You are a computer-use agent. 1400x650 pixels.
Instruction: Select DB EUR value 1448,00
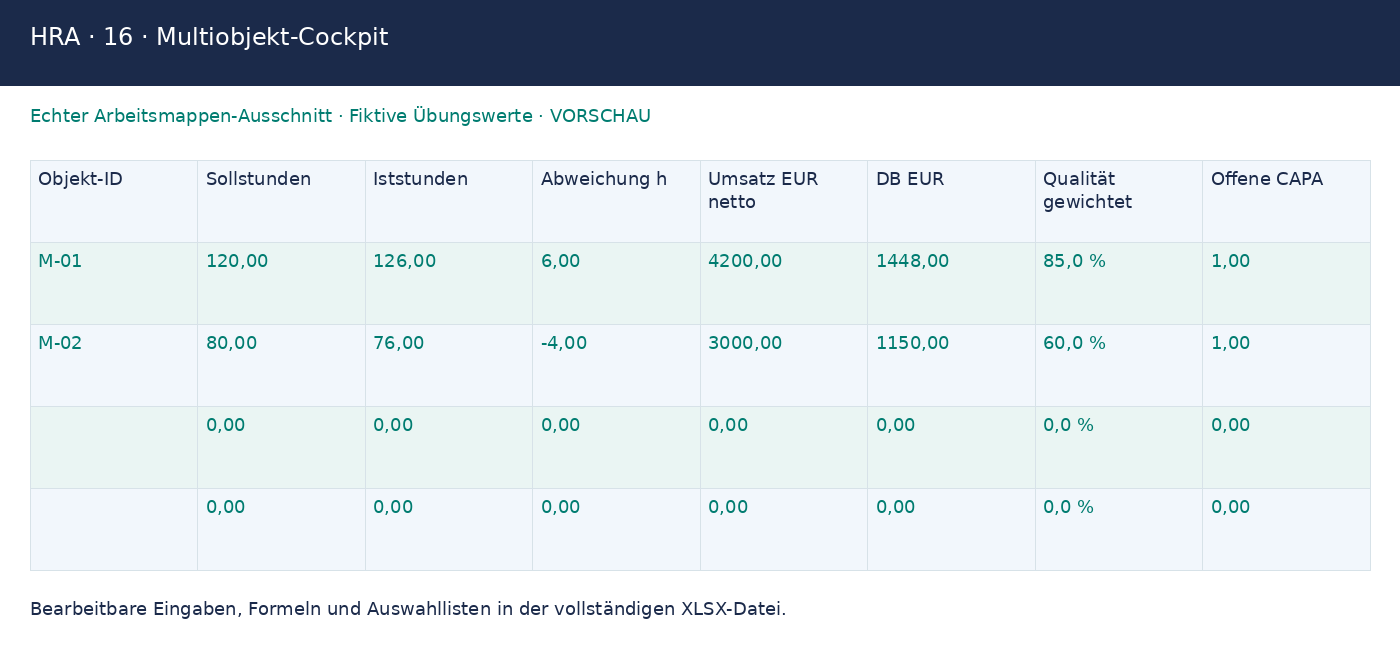point(951,283)
